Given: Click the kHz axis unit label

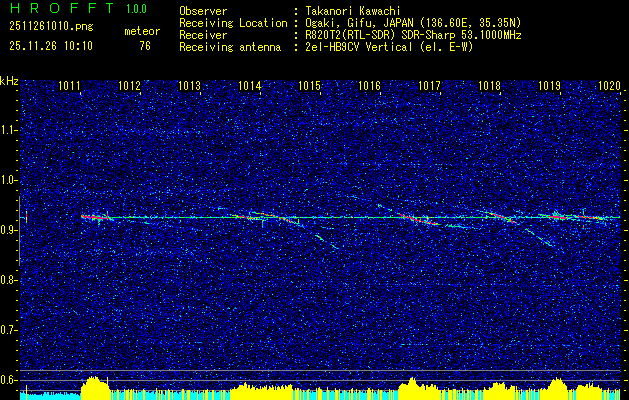Looking at the screenshot, I should pyautogui.click(x=9, y=81).
